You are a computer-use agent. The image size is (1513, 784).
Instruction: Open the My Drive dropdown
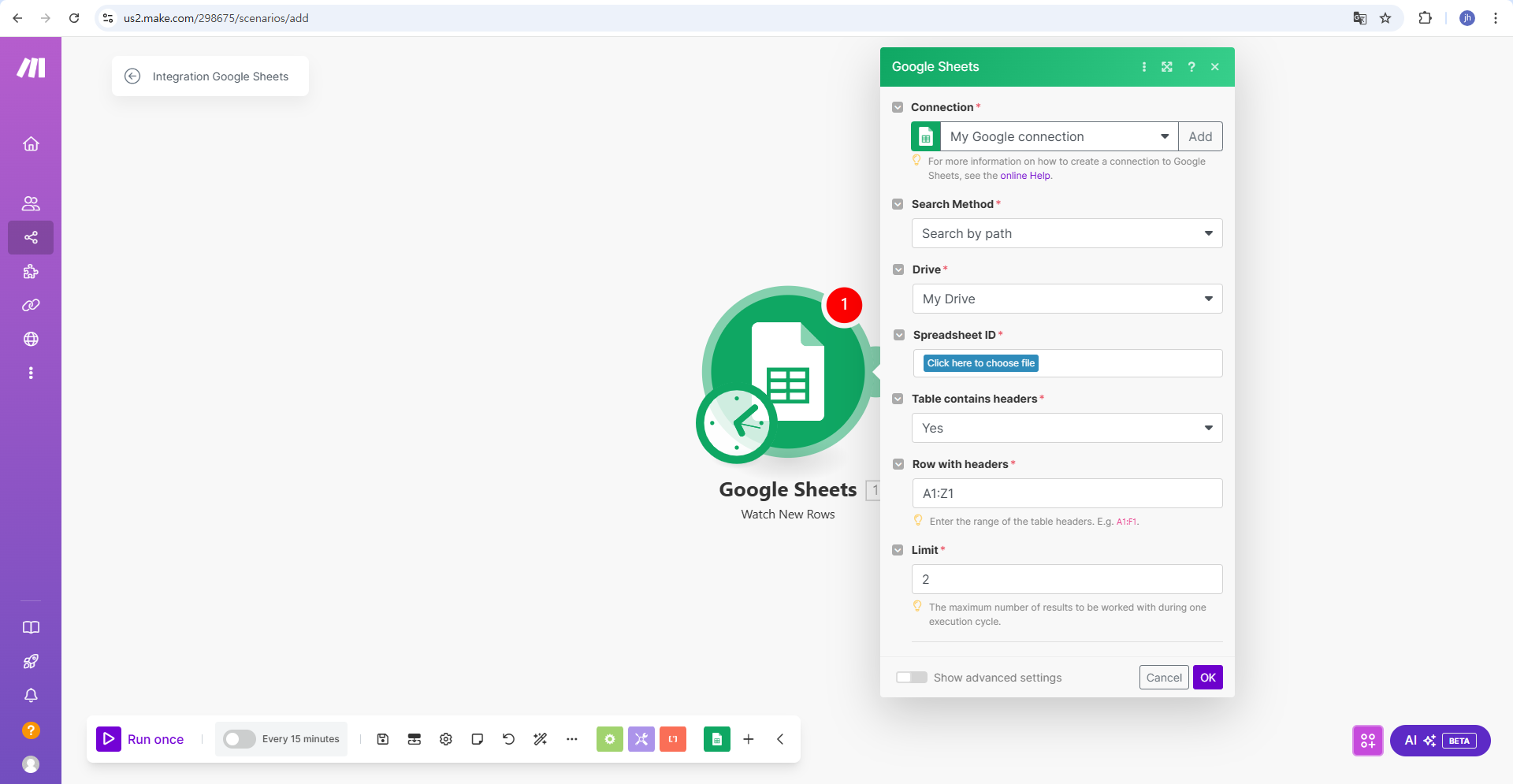point(1068,299)
